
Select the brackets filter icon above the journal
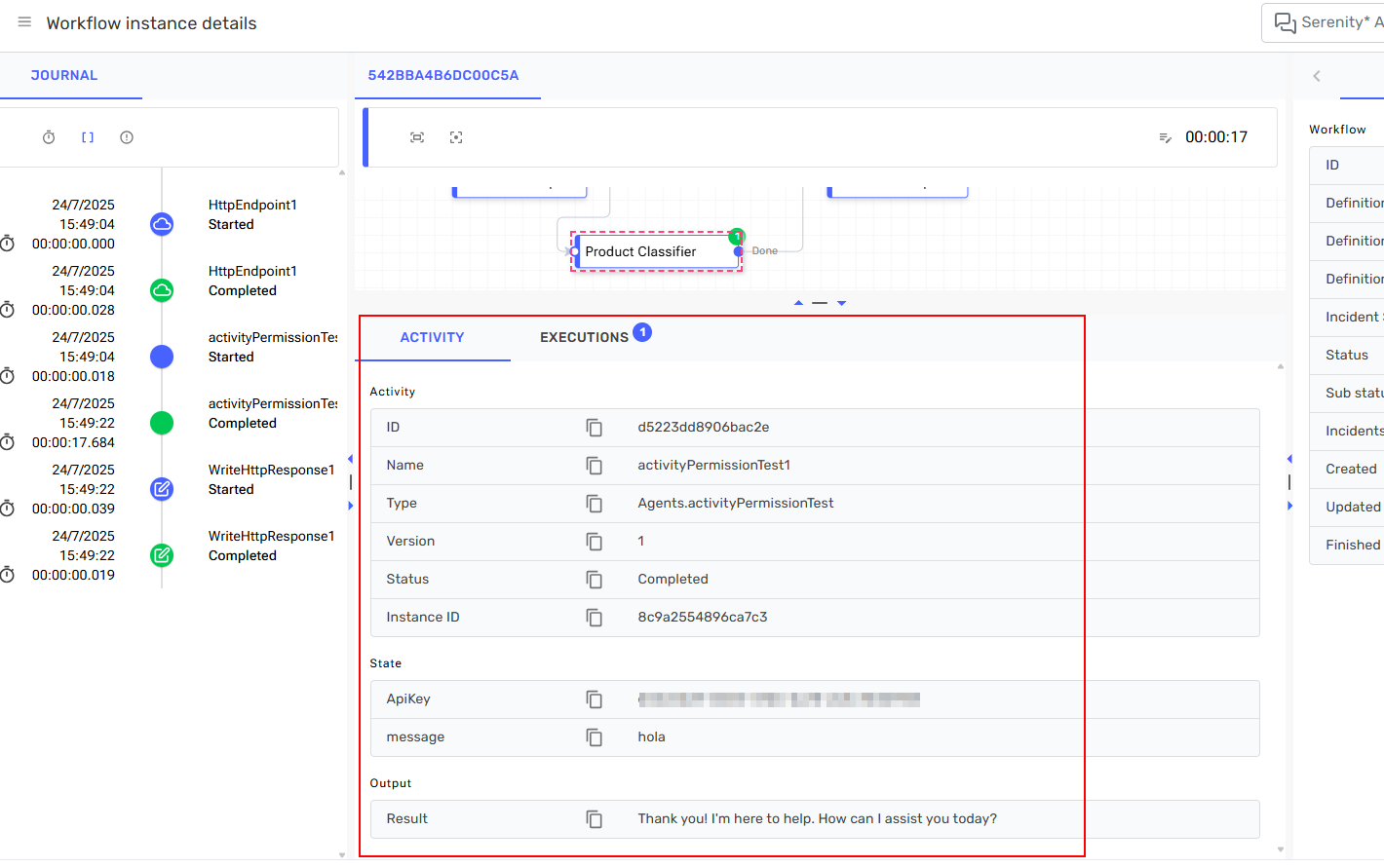pyautogui.click(x=87, y=136)
